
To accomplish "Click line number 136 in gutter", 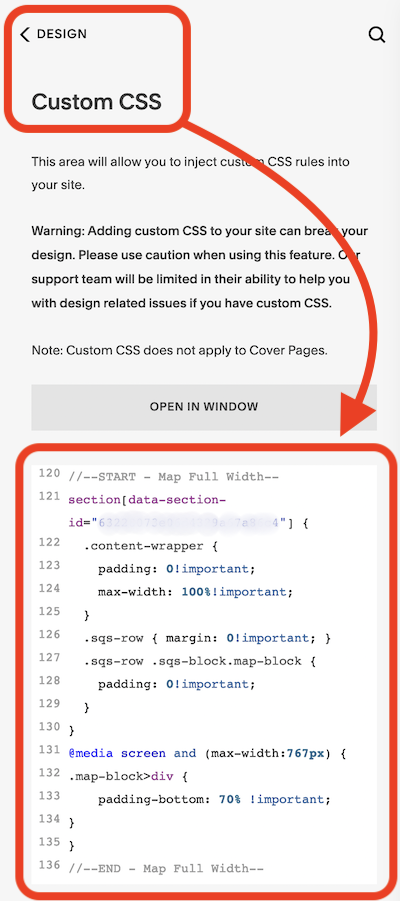I will pyautogui.click(x=49, y=865).
